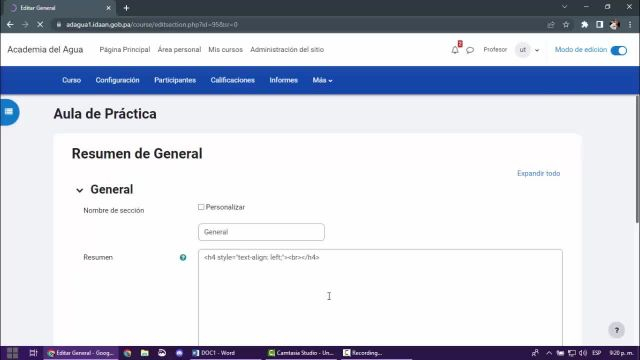The image size is (640, 360).
Task: Open the Chrome three-dot menu
Action: click(630, 24)
